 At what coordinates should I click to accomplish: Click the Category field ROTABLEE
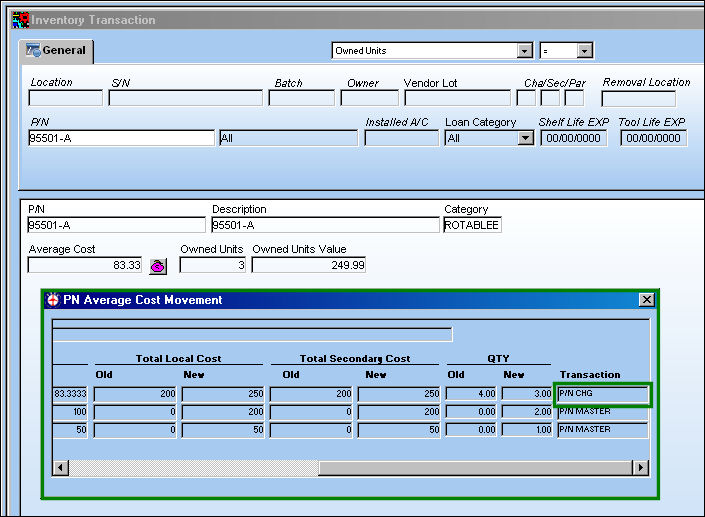[472, 225]
